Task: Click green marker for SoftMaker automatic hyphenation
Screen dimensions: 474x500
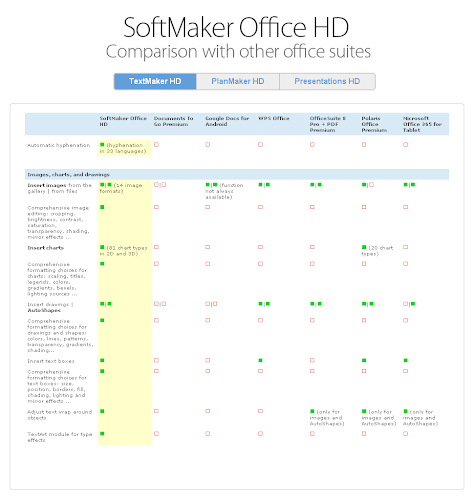Action: 102,145
